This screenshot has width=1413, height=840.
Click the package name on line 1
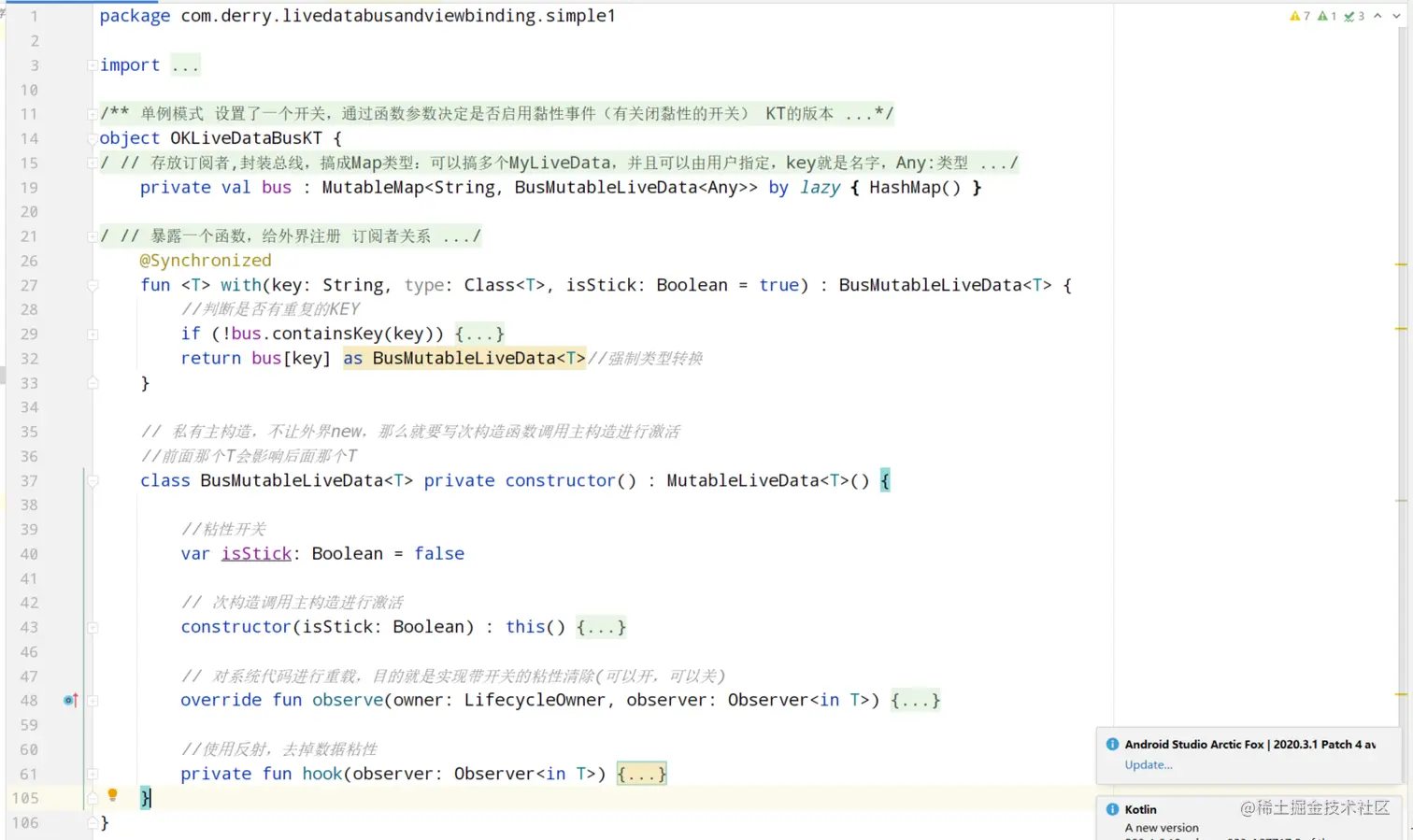[398, 16]
